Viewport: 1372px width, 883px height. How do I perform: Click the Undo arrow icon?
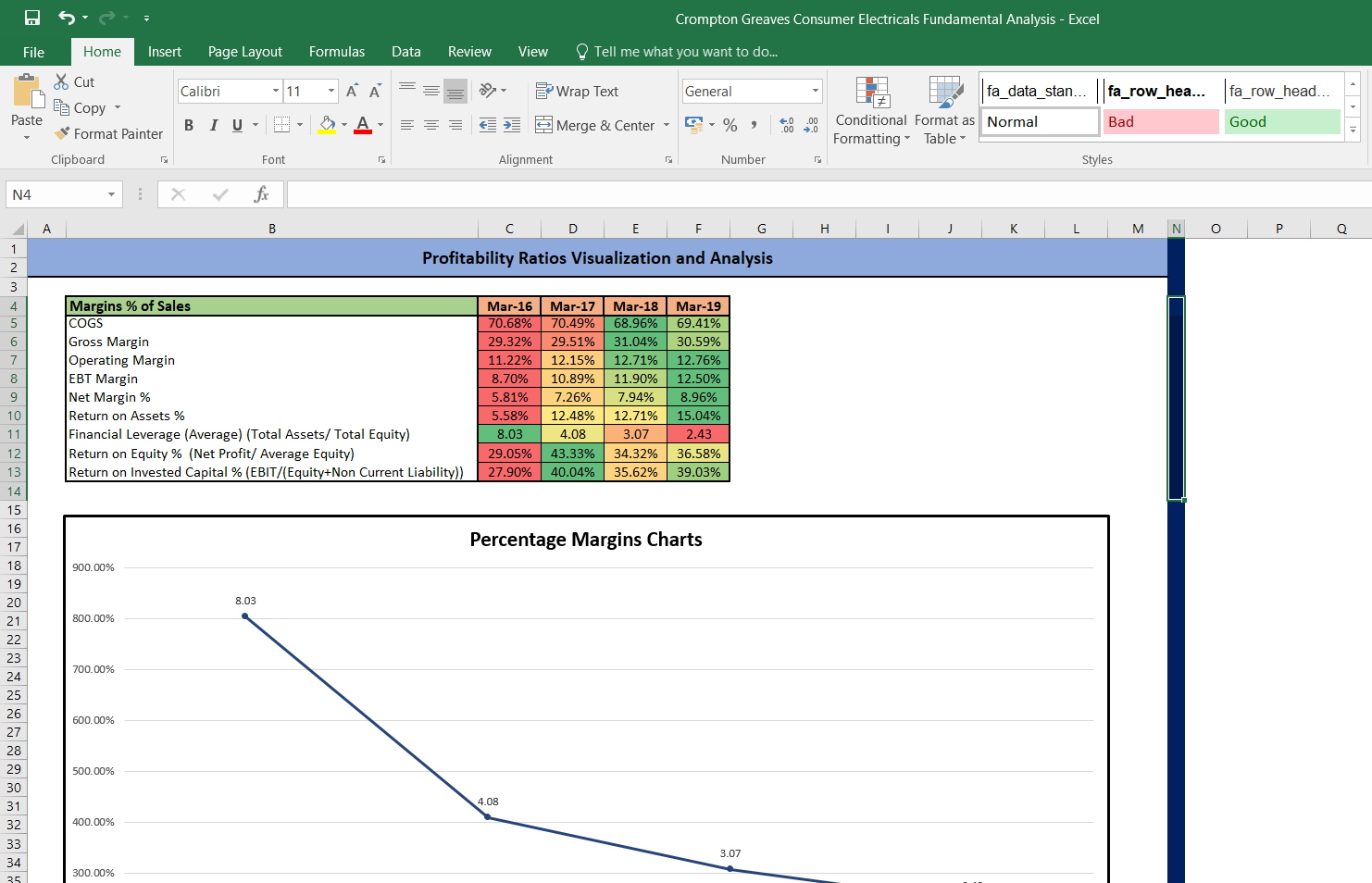coord(67,18)
